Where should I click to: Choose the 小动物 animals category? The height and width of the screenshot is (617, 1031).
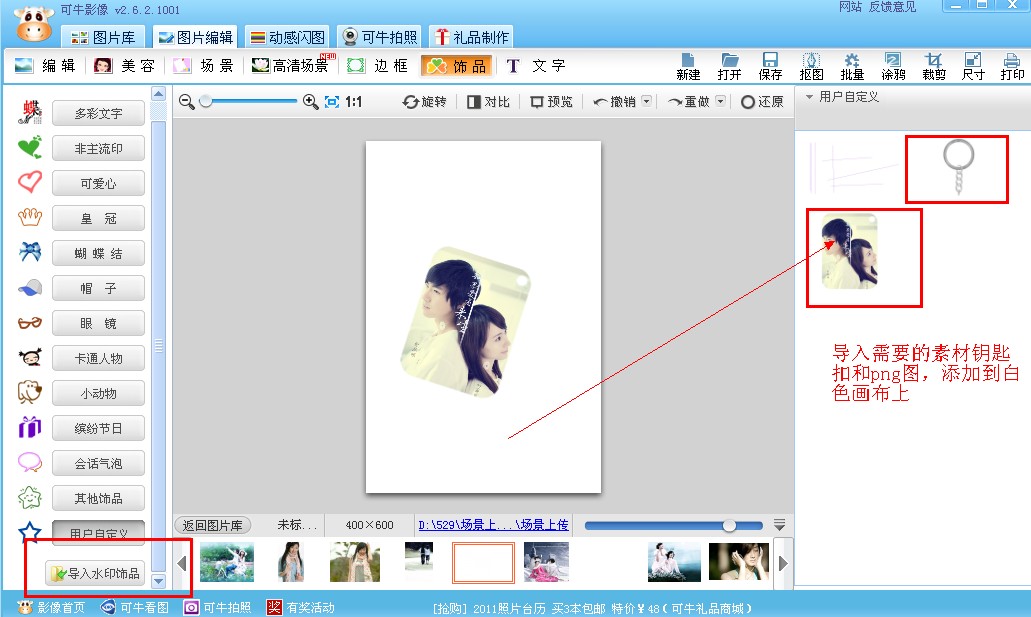point(99,393)
